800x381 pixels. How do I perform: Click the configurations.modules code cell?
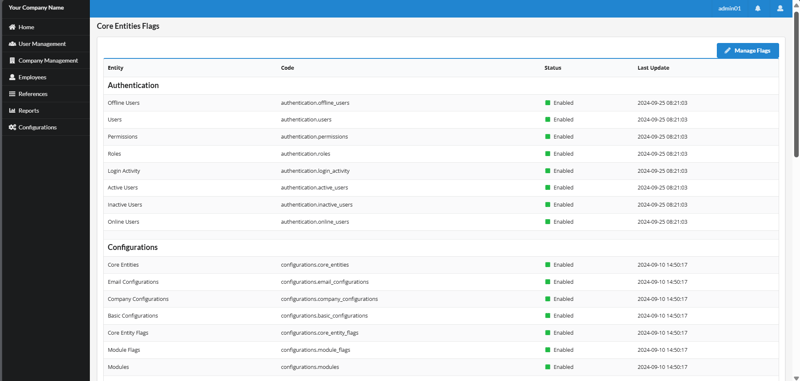tap(310, 367)
